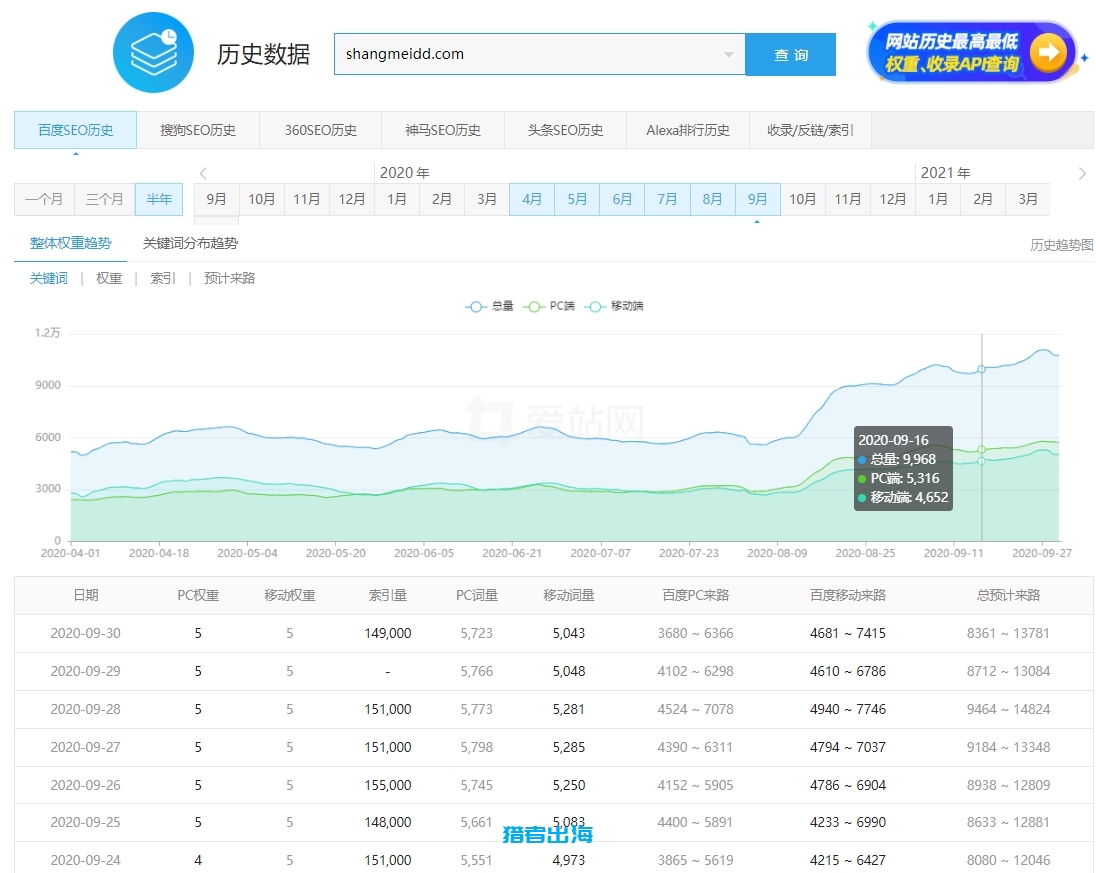Show the 预计来路 chart metric
1096x873 pixels.
[x=230, y=278]
